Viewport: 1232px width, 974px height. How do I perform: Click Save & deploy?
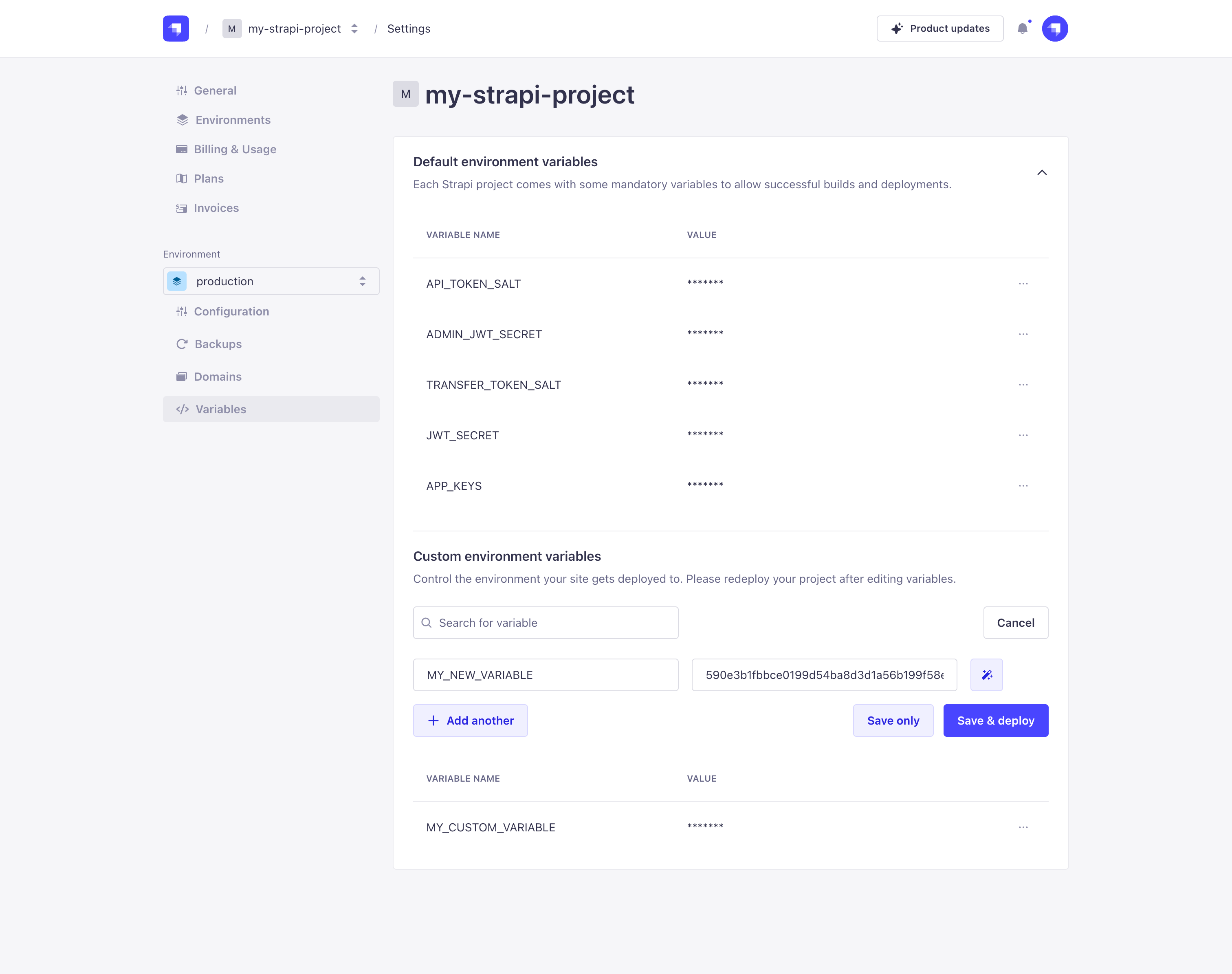click(995, 720)
